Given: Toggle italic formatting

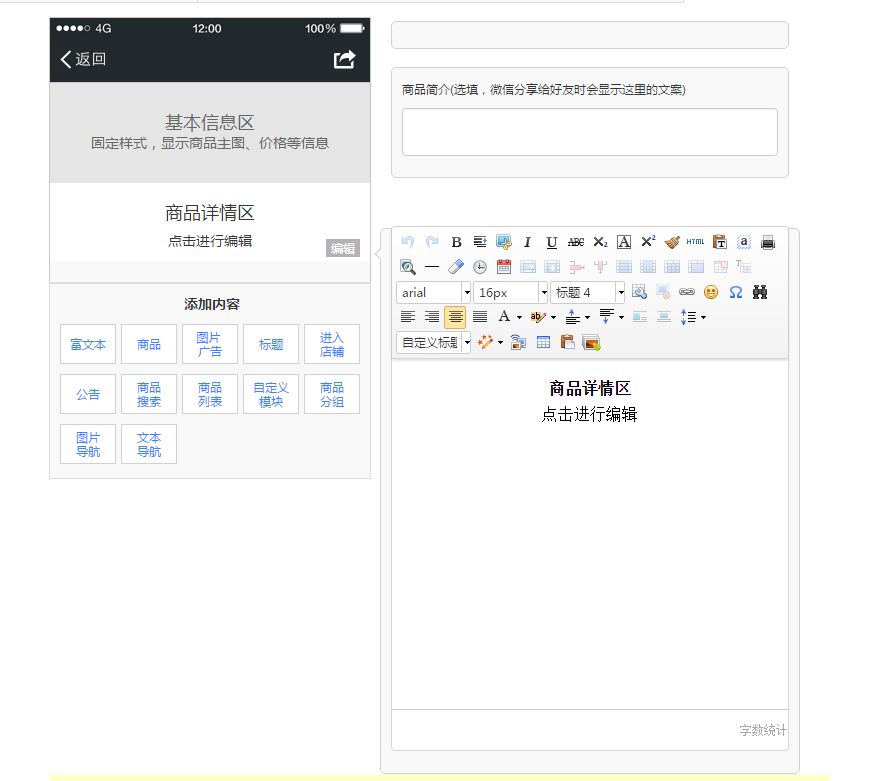Looking at the screenshot, I should 527,241.
